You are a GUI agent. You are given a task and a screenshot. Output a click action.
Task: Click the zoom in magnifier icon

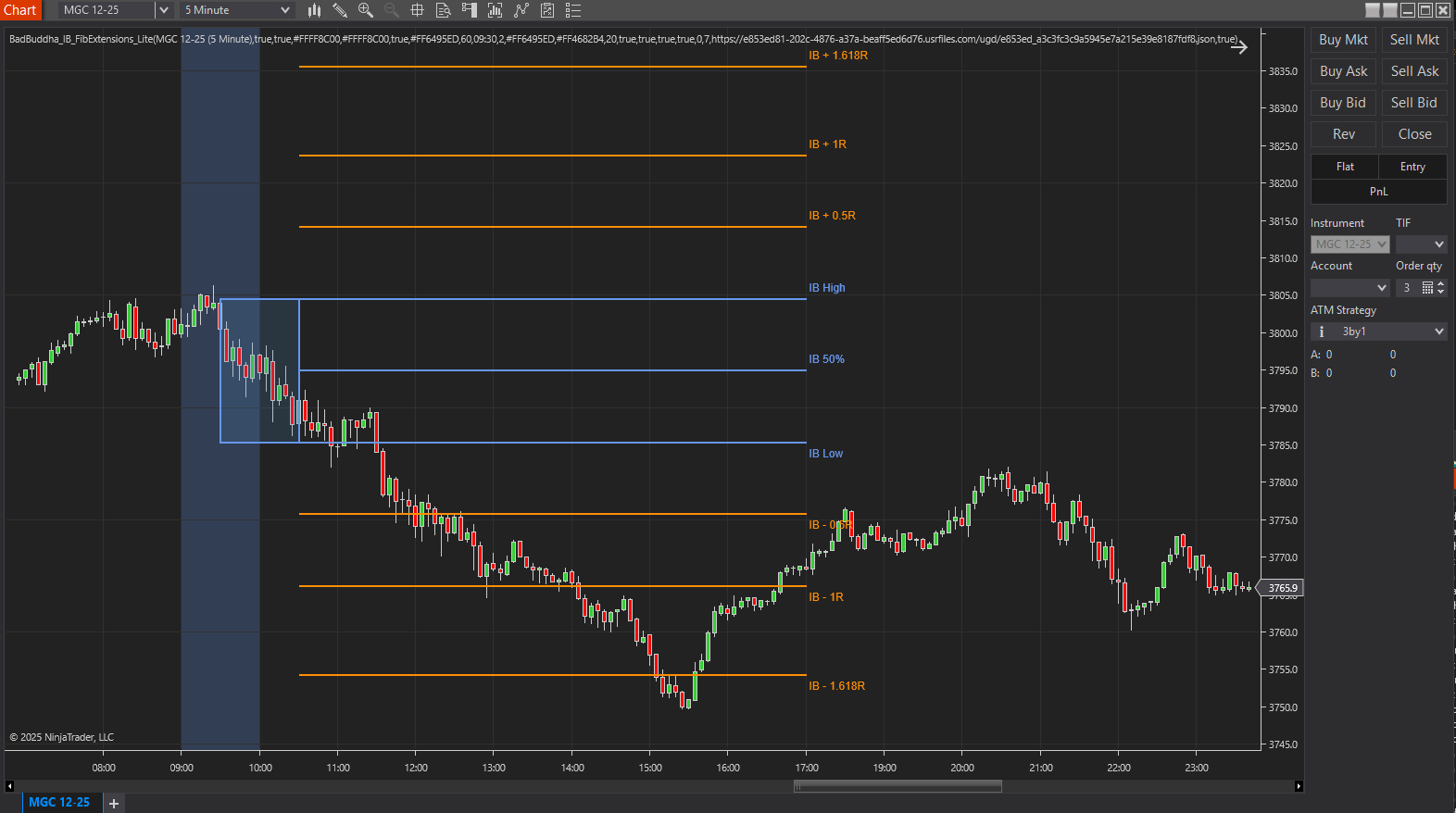tap(366, 10)
